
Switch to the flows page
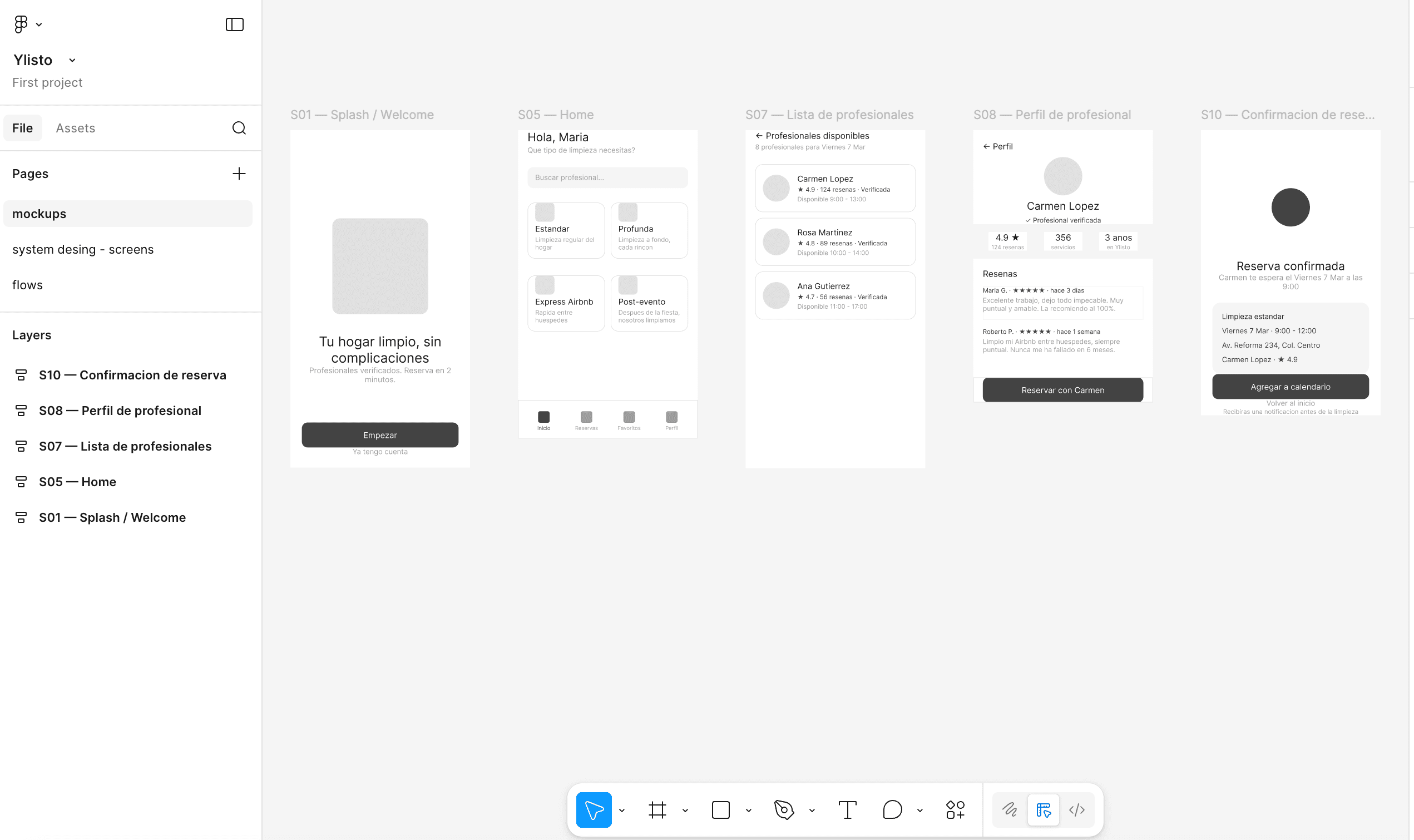27,284
